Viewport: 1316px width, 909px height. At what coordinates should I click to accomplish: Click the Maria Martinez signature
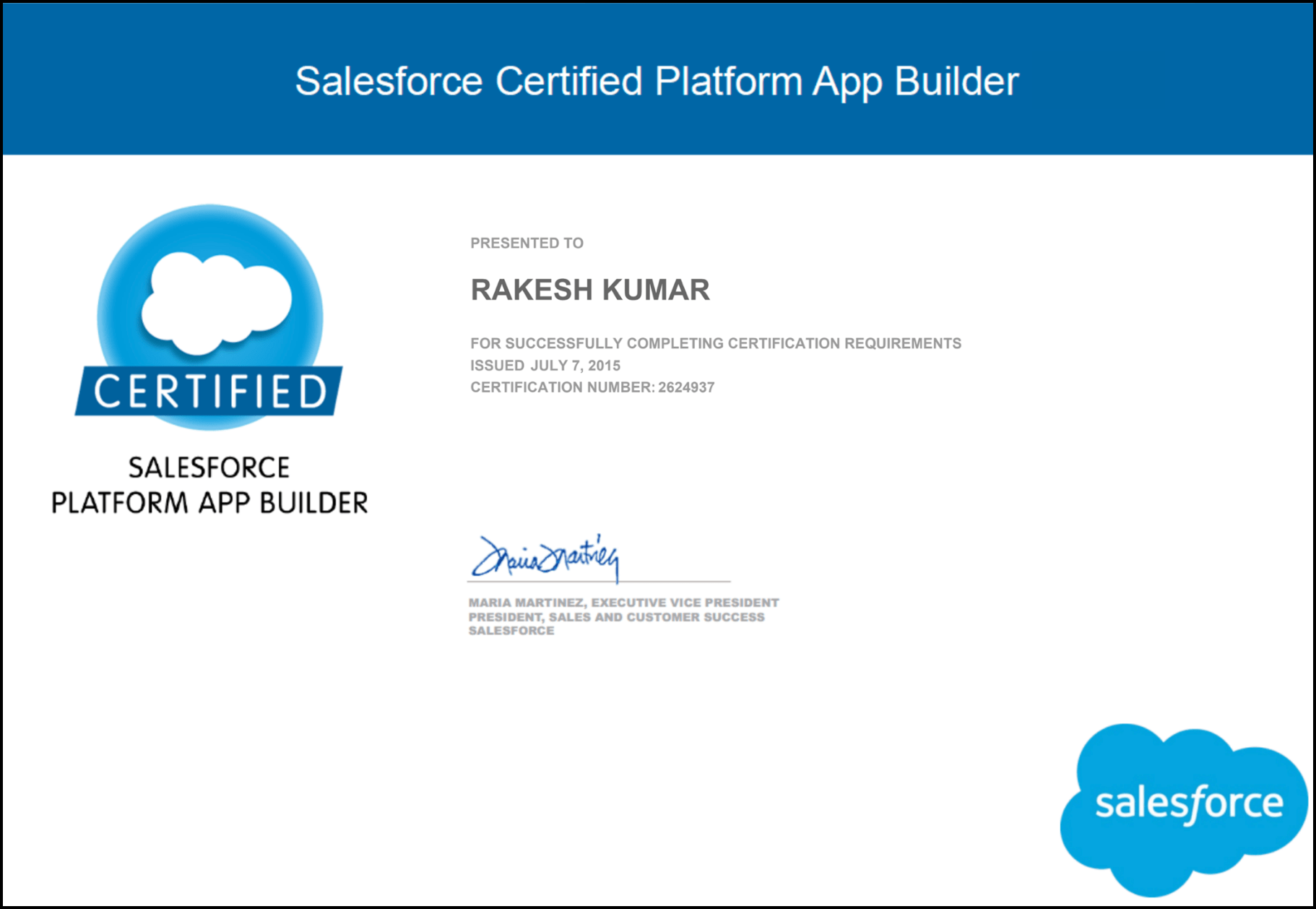[x=545, y=558]
